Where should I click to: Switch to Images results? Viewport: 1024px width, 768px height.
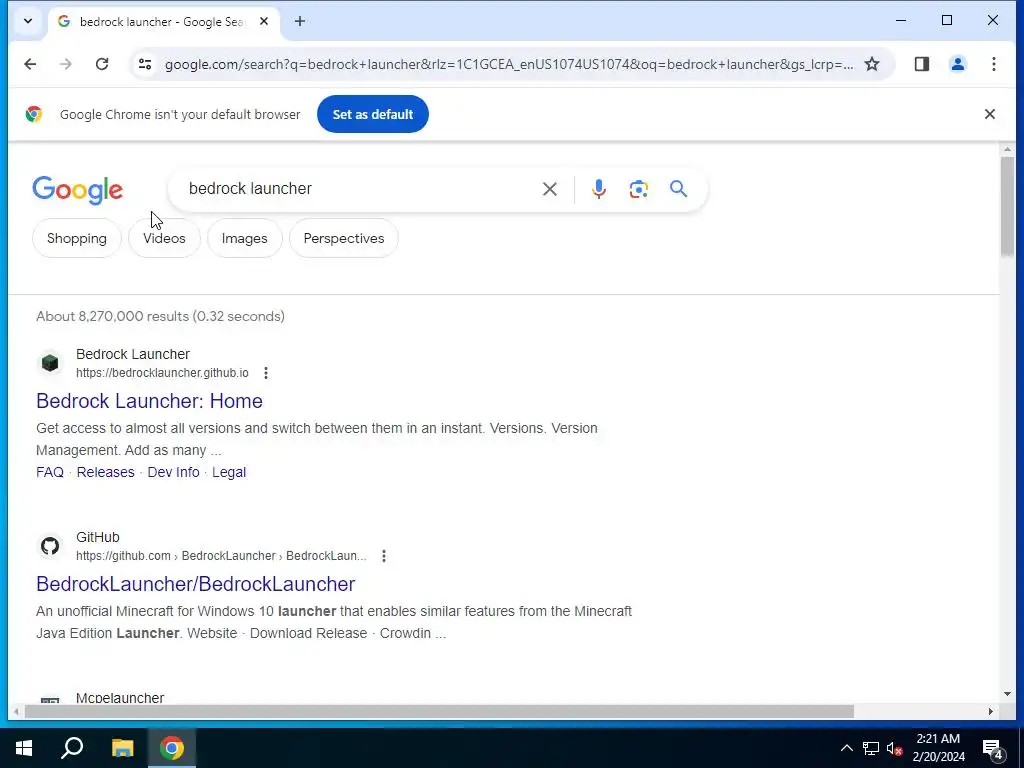244,238
